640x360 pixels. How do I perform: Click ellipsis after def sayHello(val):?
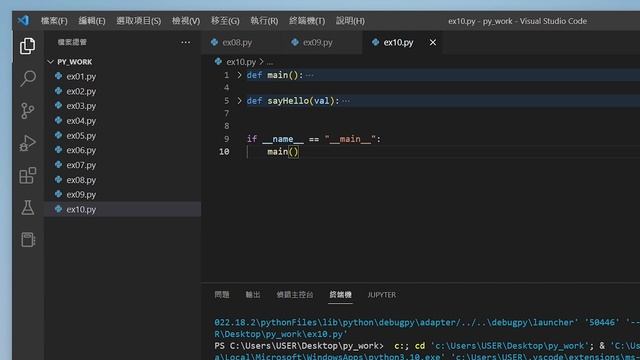346,101
